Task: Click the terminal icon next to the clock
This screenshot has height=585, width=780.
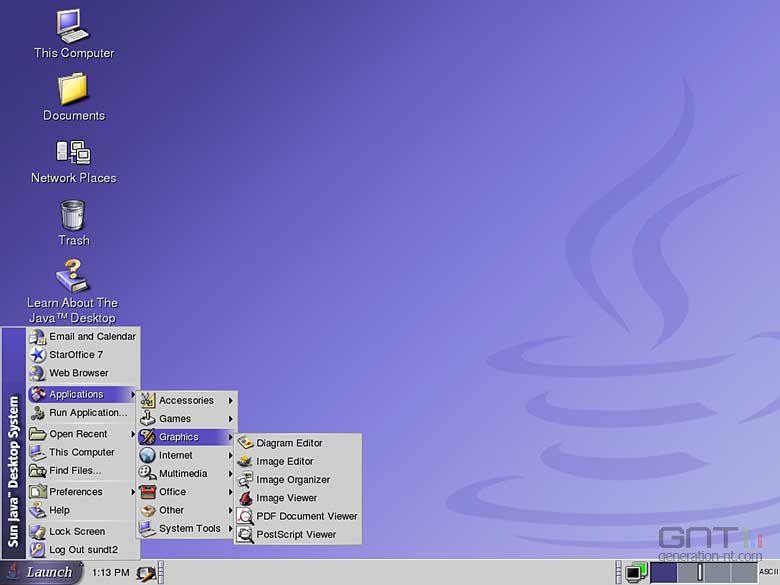Action: (146, 574)
